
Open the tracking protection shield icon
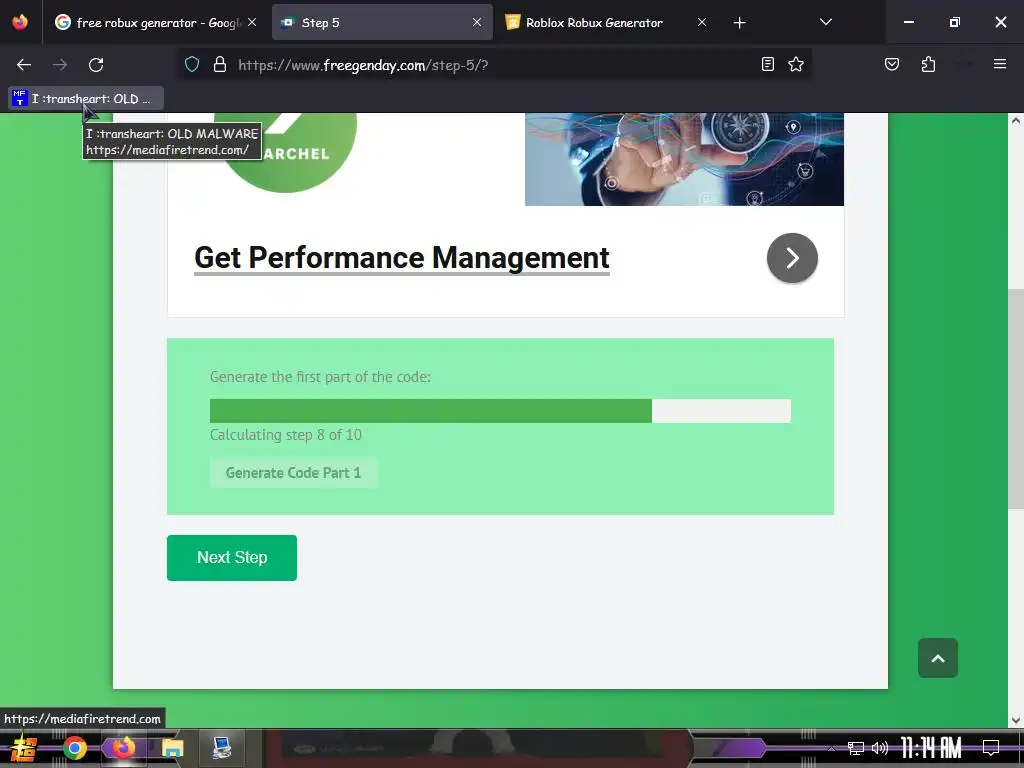(192, 64)
